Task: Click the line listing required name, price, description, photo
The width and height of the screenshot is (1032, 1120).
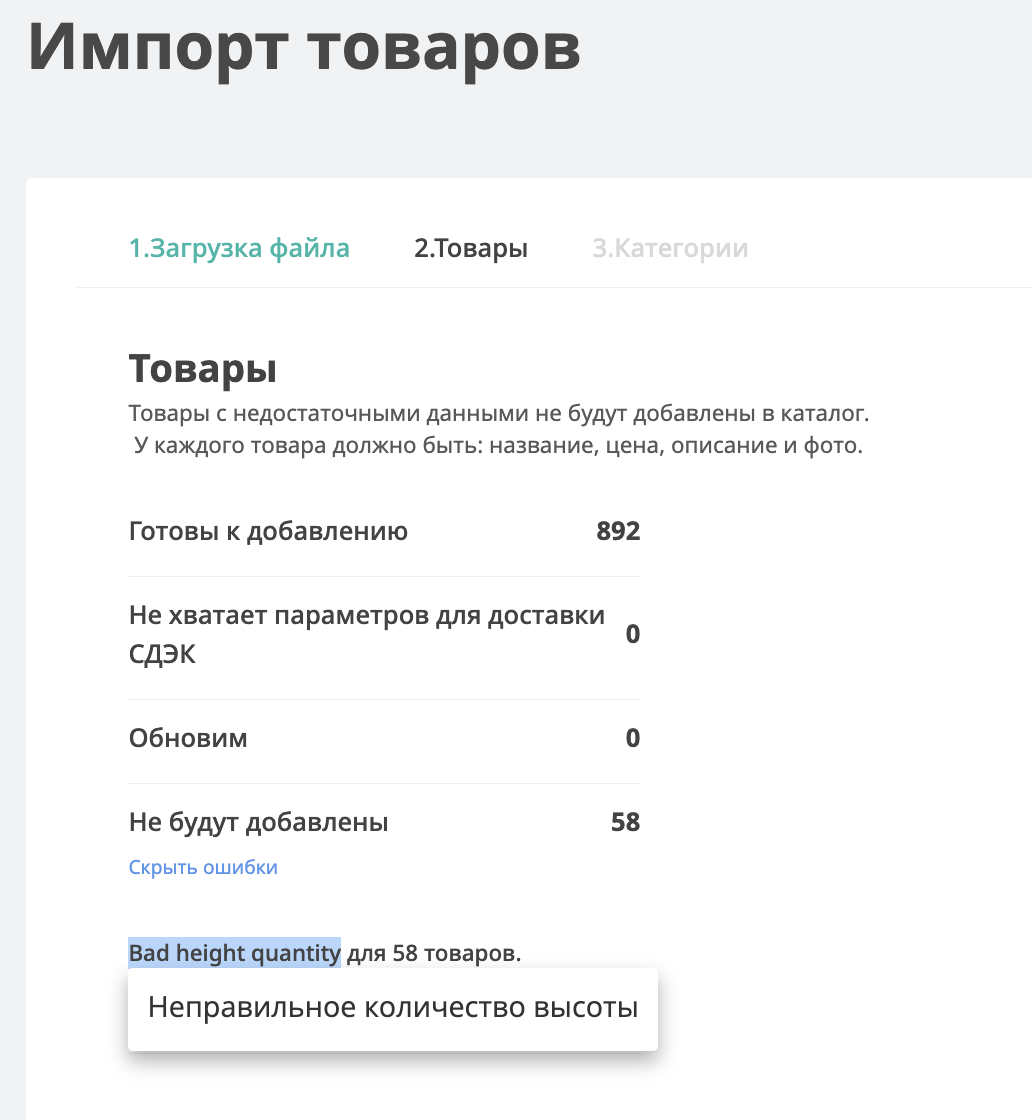Action: tap(499, 445)
